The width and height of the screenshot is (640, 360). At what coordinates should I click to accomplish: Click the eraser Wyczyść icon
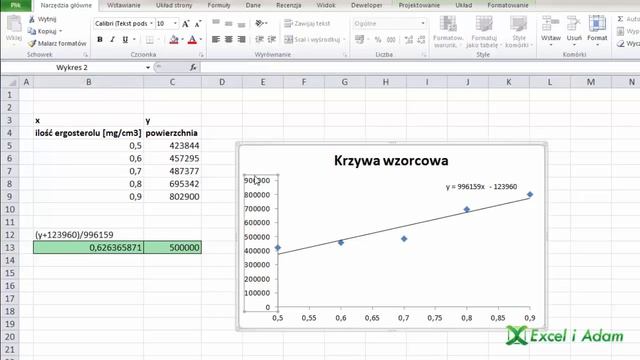click(621, 43)
